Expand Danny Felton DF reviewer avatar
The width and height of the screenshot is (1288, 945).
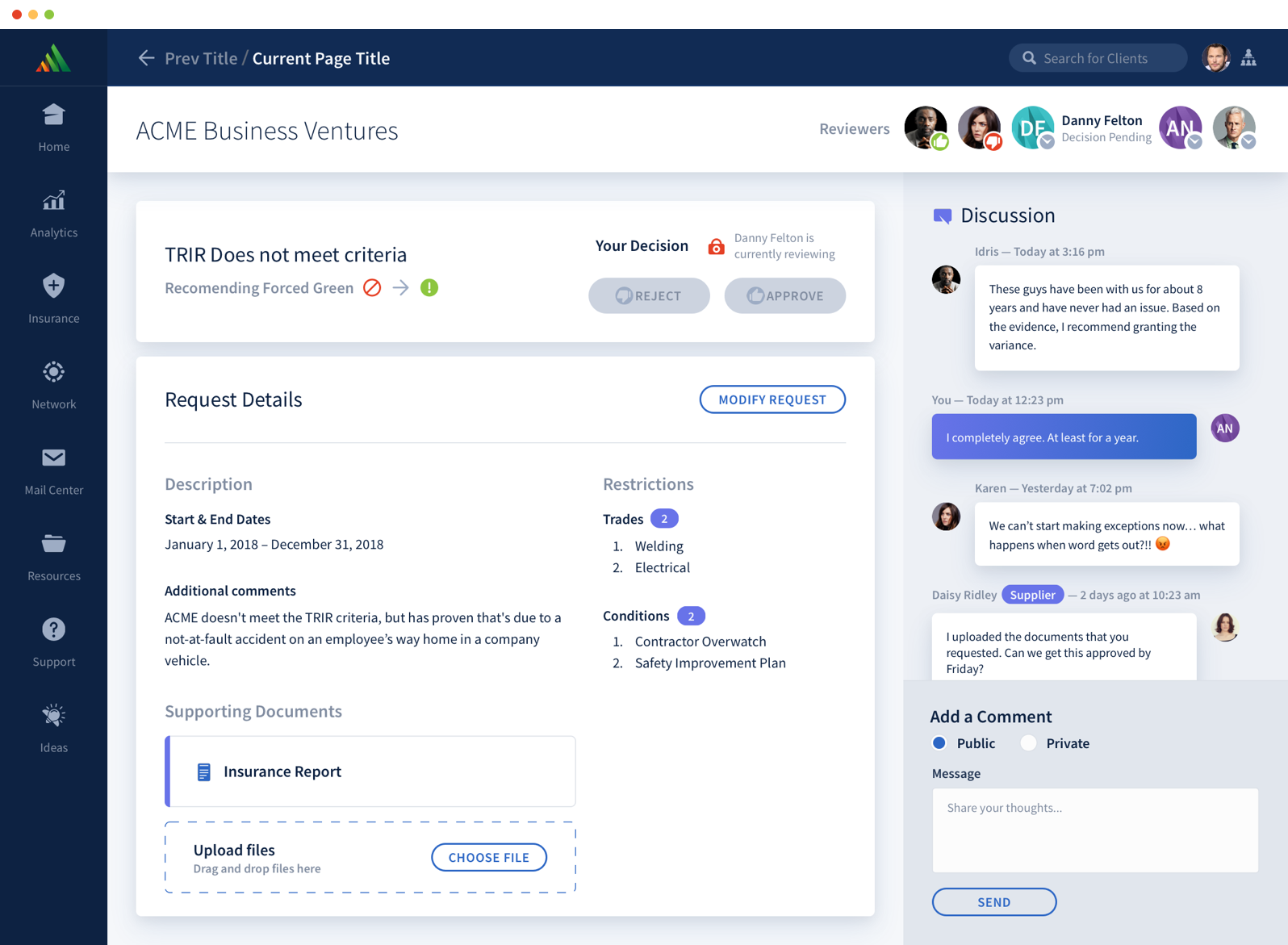[x=1033, y=128]
